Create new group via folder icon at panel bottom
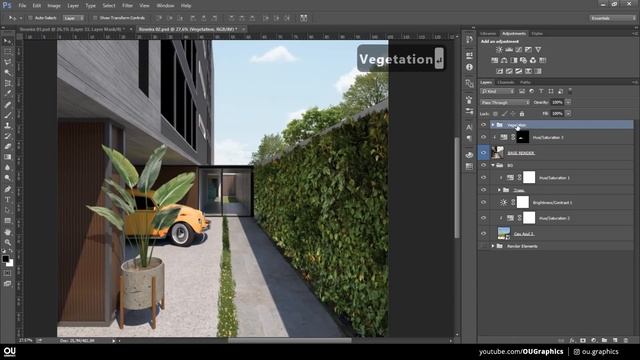The width and height of the screenshot is (640, 360). [604, 340]
